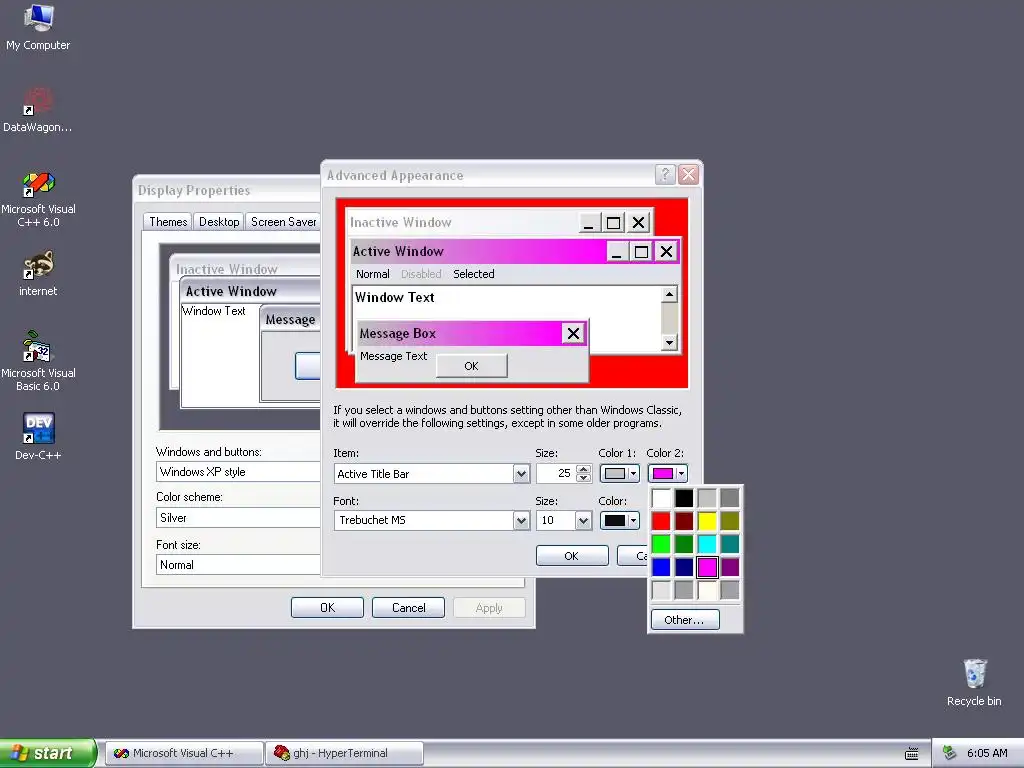
Task: Pick the selected magenta swatch in palette
Action: click(707, 567)
